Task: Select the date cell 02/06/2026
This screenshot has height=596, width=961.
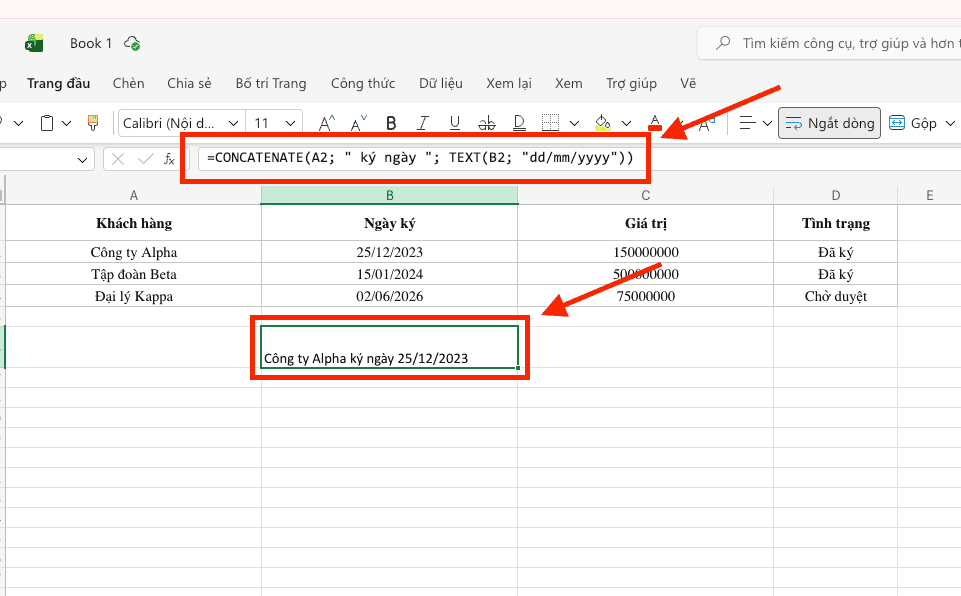Action: [x=390, y=296]
